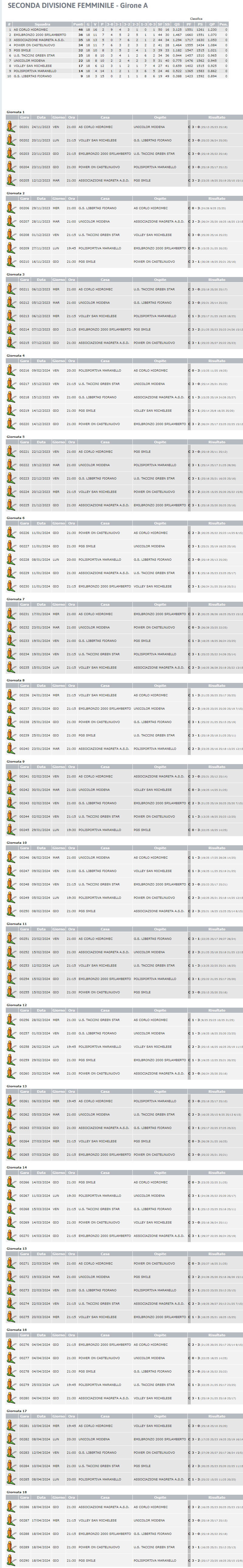Open match icon for gara 00286
The image size is (243, 1568).
11,1507
